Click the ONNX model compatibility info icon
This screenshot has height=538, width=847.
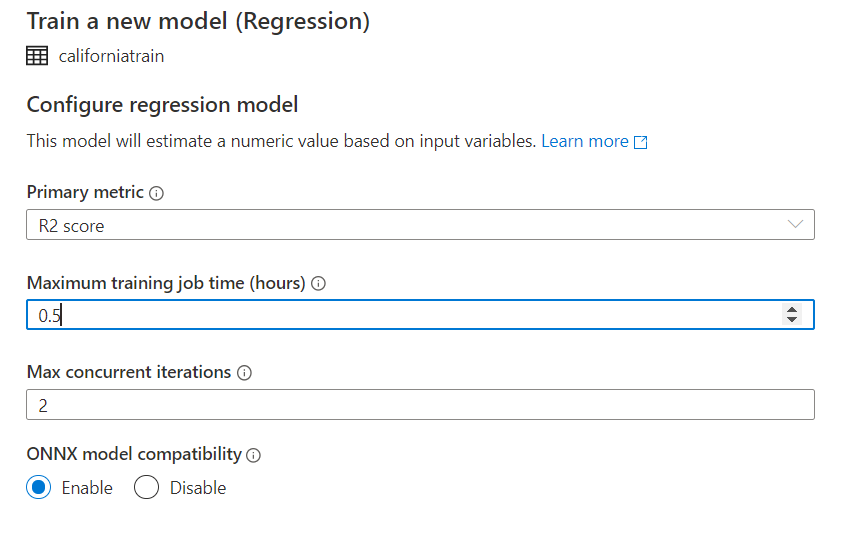pos(253,455)
